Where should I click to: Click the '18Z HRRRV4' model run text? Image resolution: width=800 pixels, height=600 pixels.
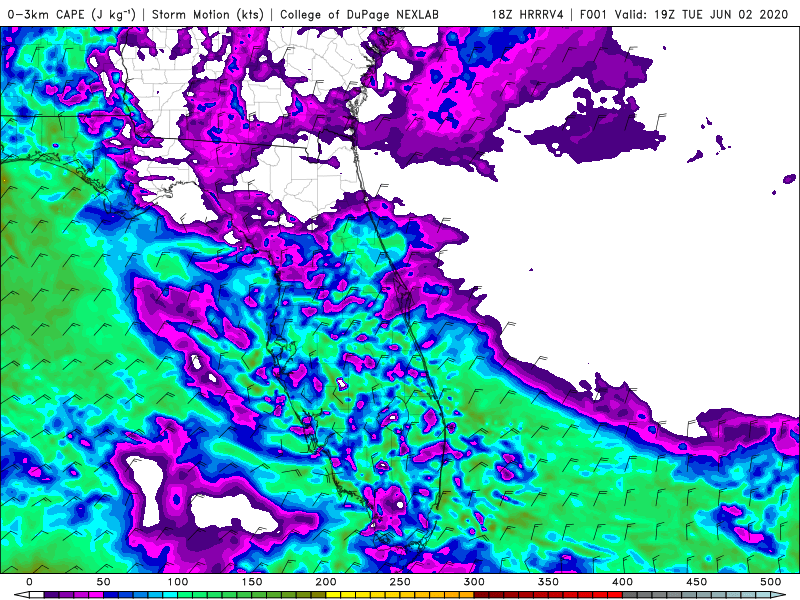(x=527, y=14)
